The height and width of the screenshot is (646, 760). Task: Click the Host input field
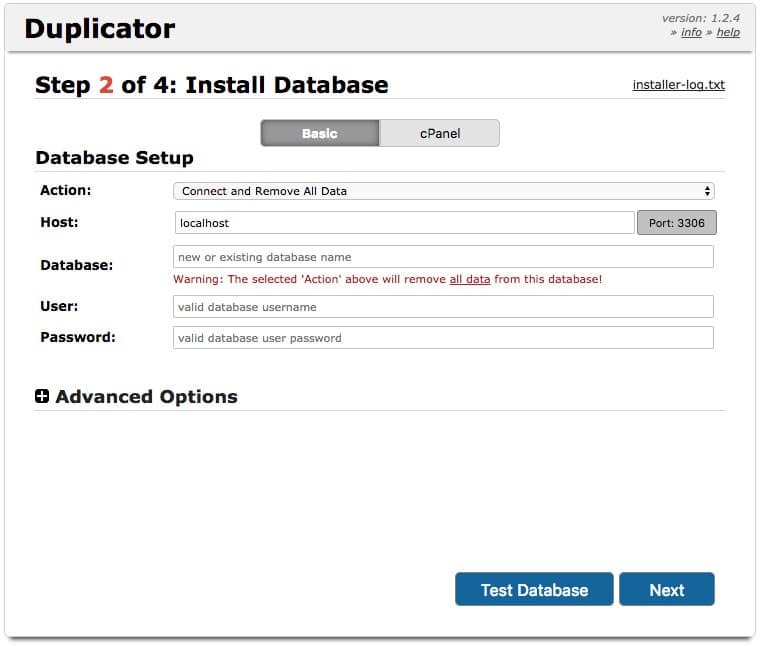(x=404, y=223)
